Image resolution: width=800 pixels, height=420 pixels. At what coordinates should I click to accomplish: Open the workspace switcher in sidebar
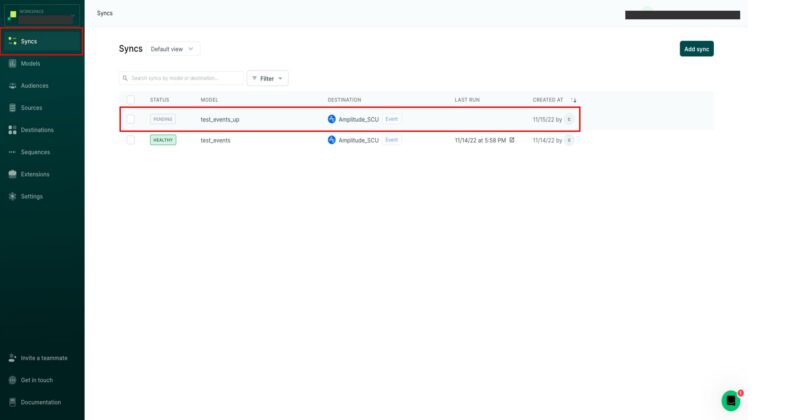41,14
